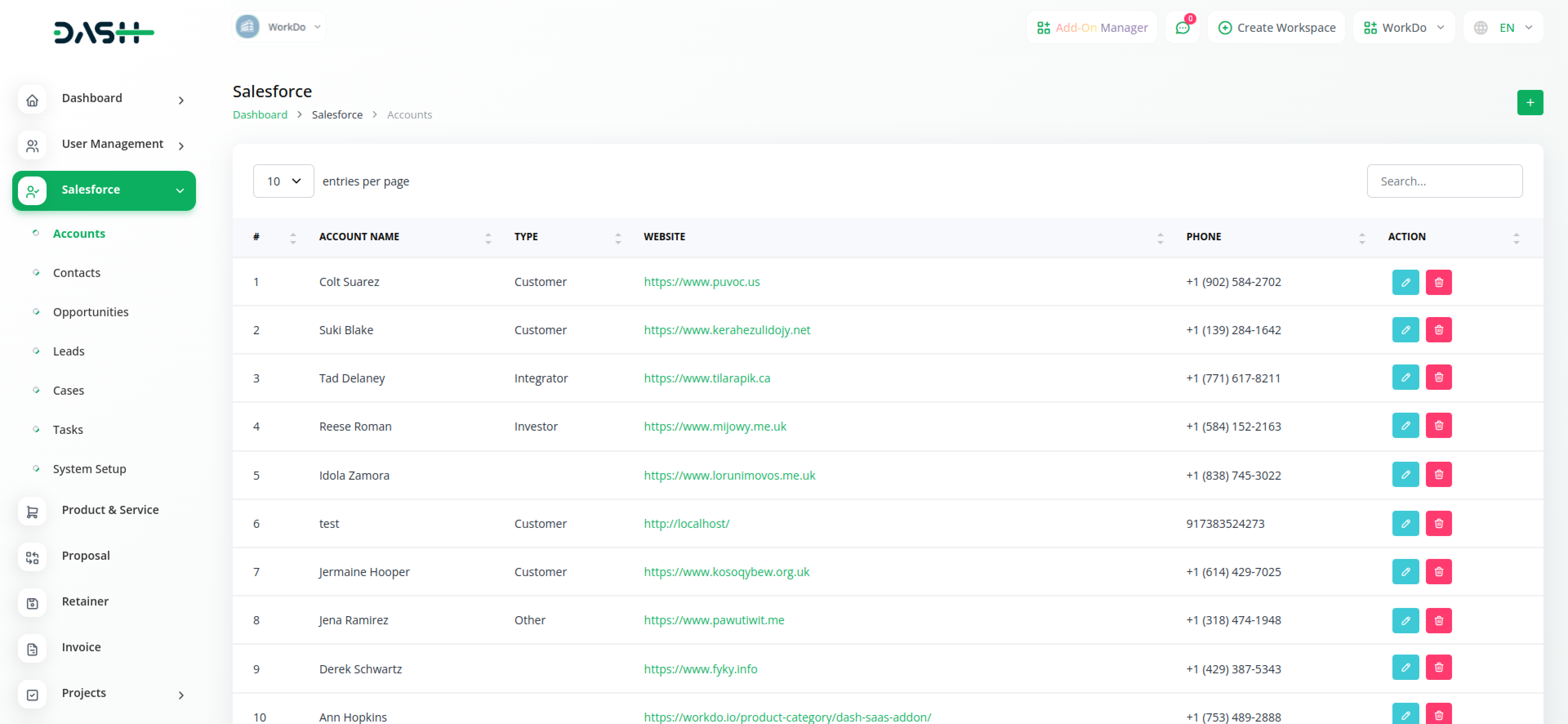Viewport: 1568px width, 724px height.
Task: Expand the Dashboard sidebar menu
Action: (x=104, y=98)
